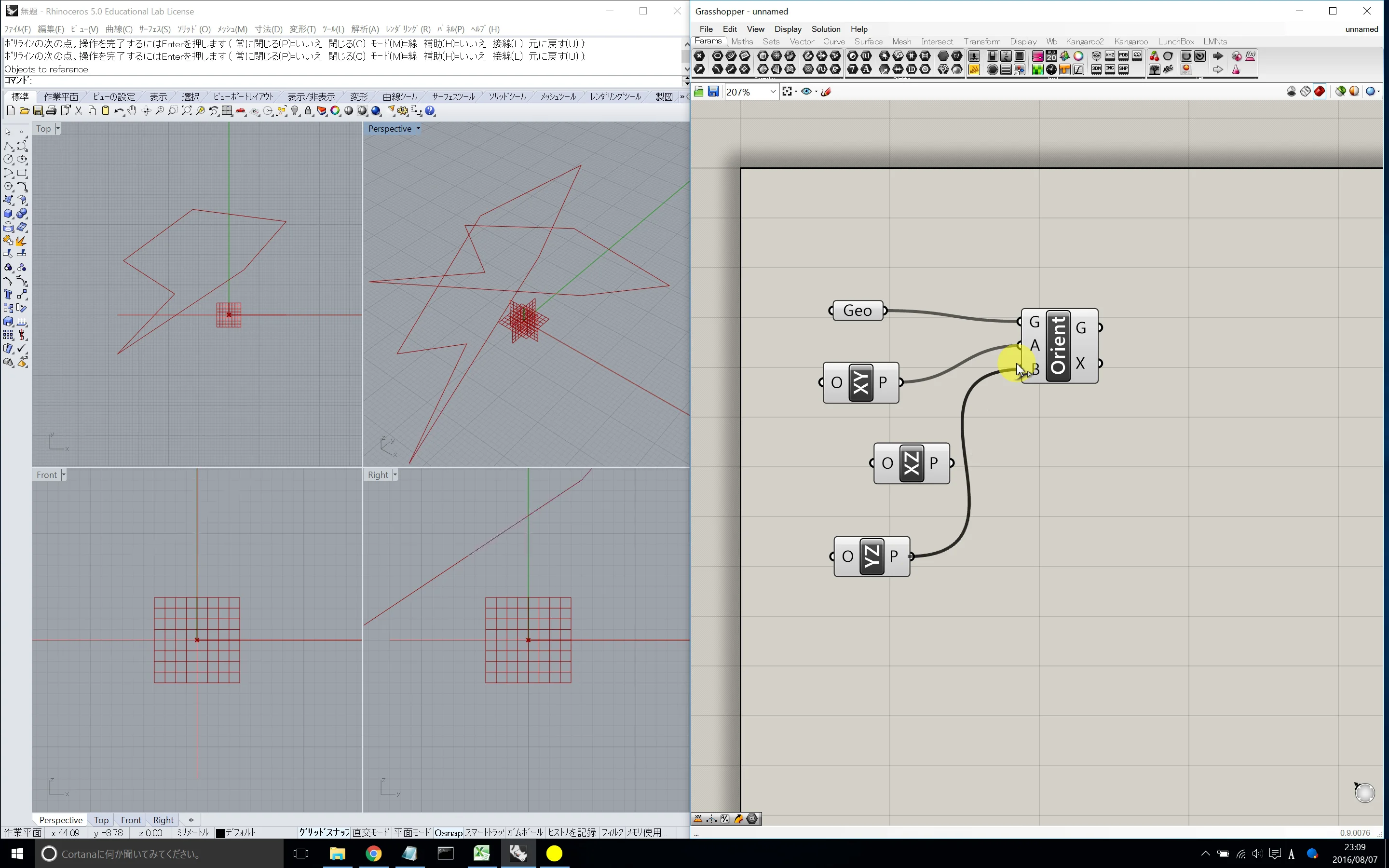This screenshot has height=868, width=1389.
Task: Toggle Osnap in the status bar
Action: [x=448, y=832]
